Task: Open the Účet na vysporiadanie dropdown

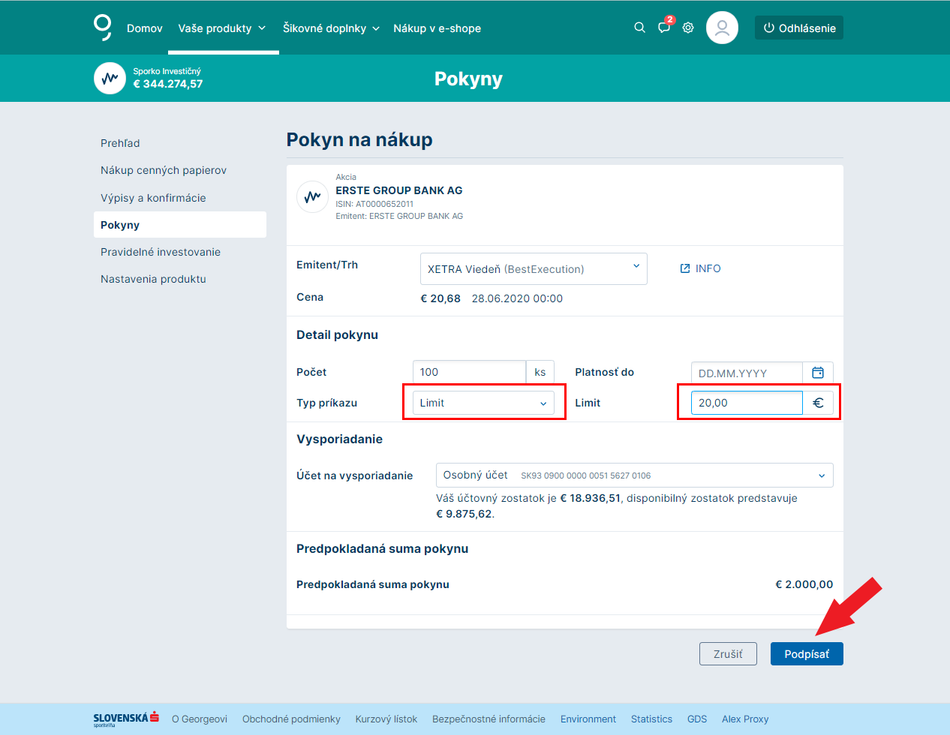Action: click(x=634, y=476)
